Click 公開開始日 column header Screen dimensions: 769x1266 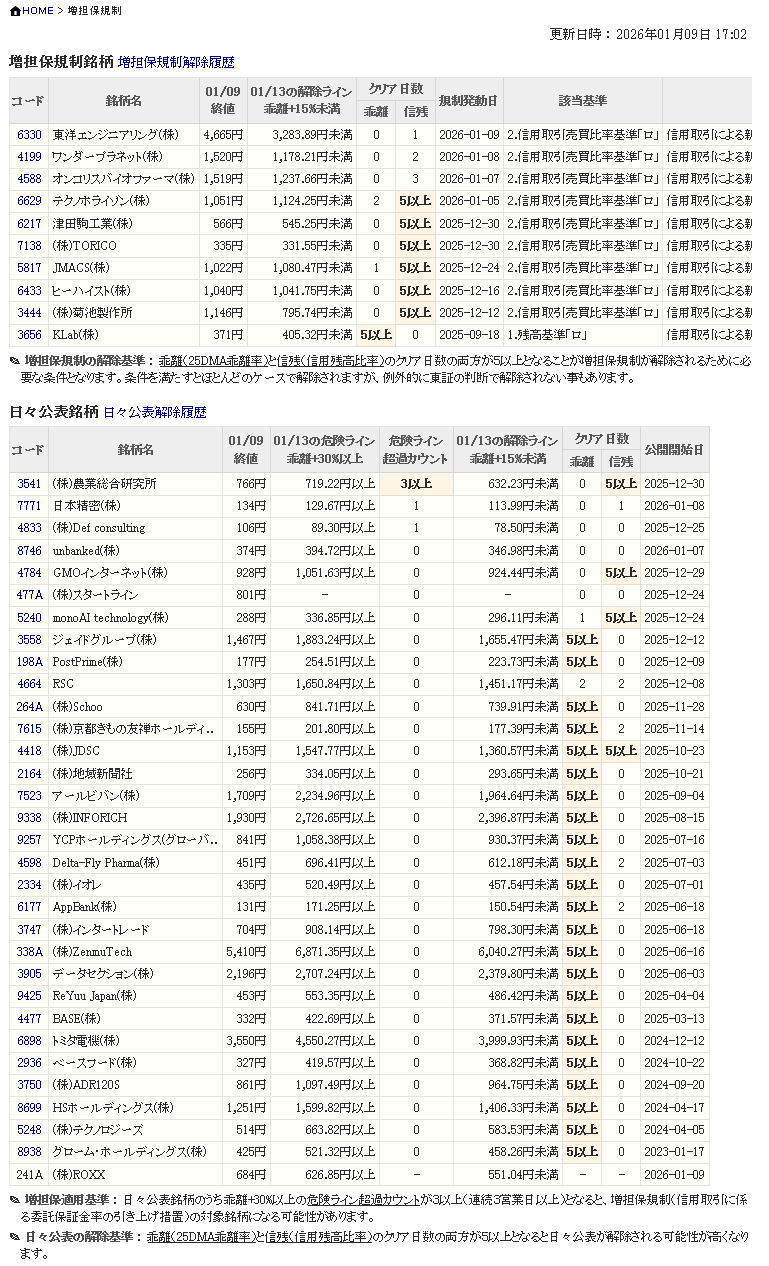click(674, 450)
